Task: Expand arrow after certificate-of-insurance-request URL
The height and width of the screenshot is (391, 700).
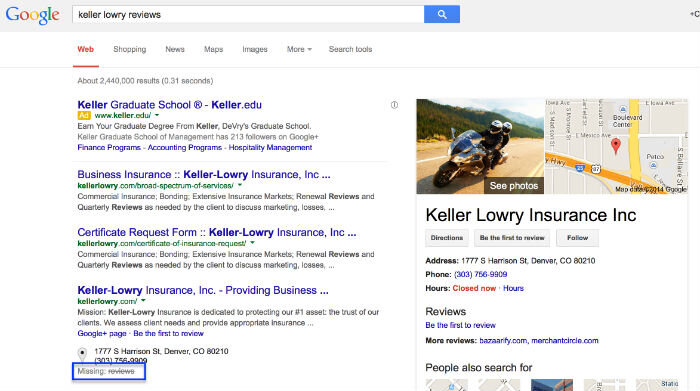Action: [x=252, y=243]
